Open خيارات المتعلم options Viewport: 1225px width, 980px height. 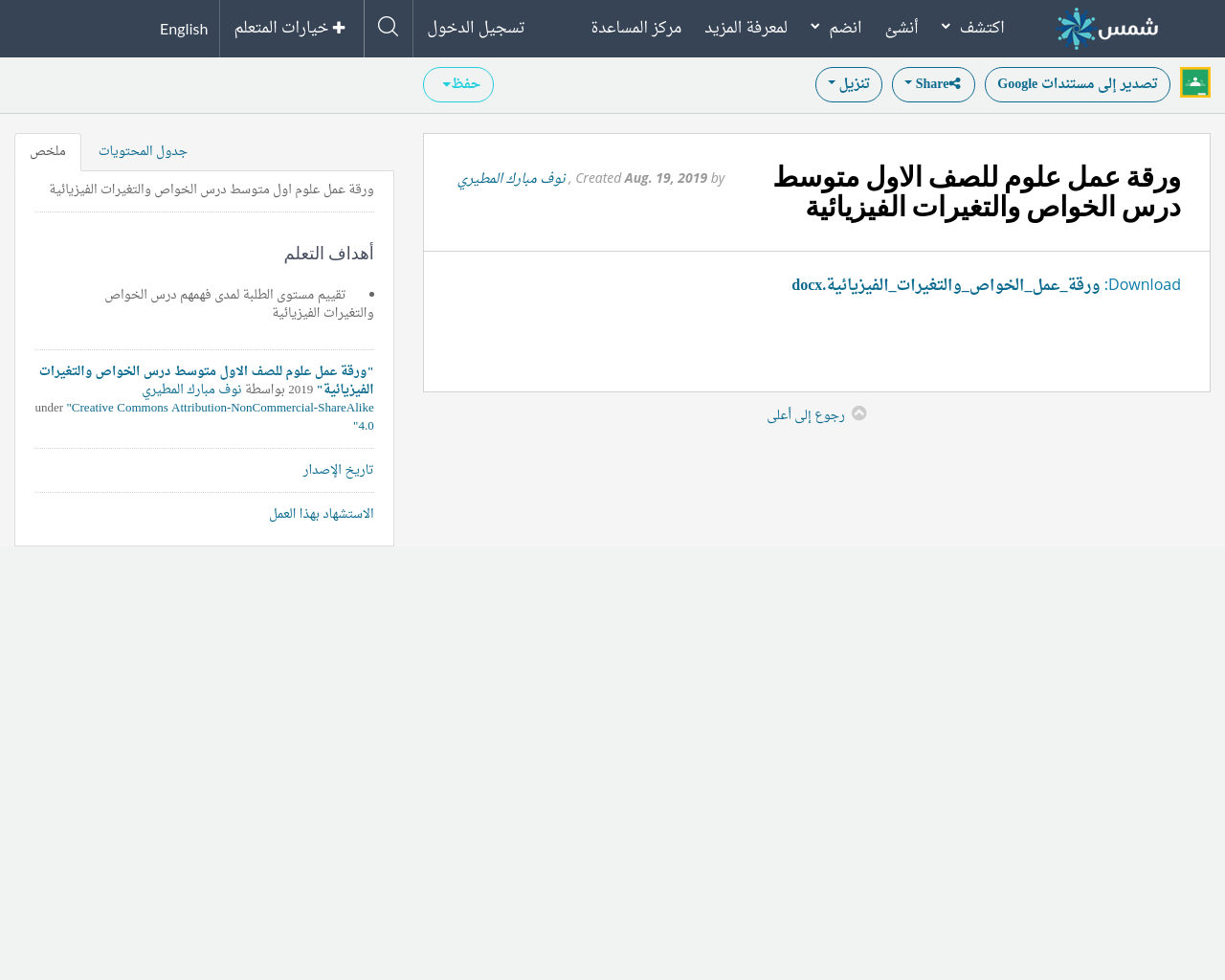290,28
